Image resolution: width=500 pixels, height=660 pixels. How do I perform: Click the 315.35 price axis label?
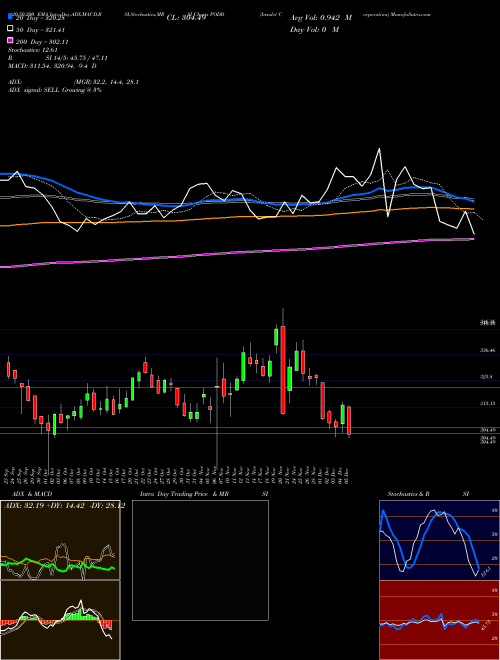pyautogui.click(x=489, y=403)
